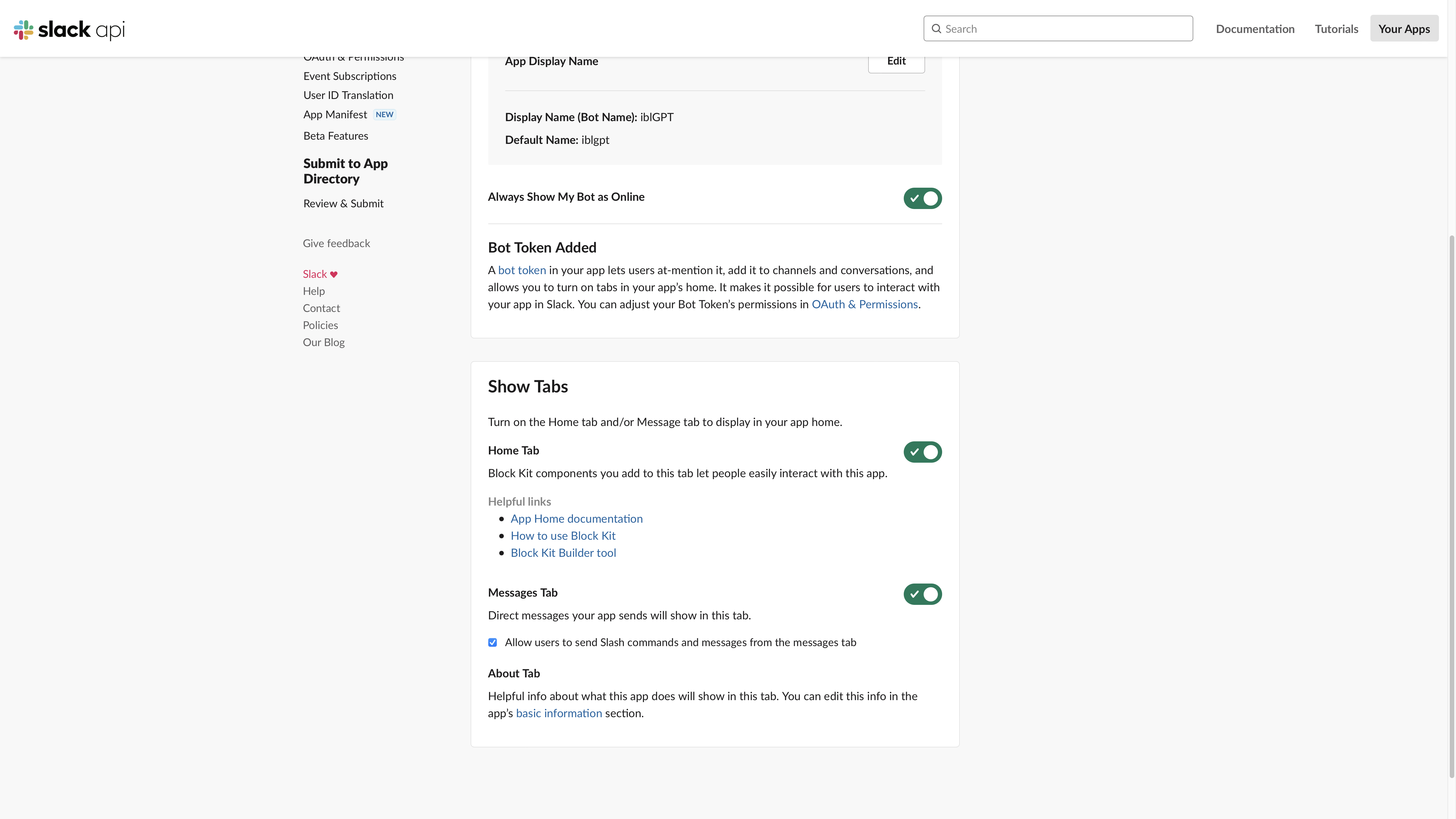Click the basic information link in About Tab
Screen dimensions: 1456x819
[558, 712]
